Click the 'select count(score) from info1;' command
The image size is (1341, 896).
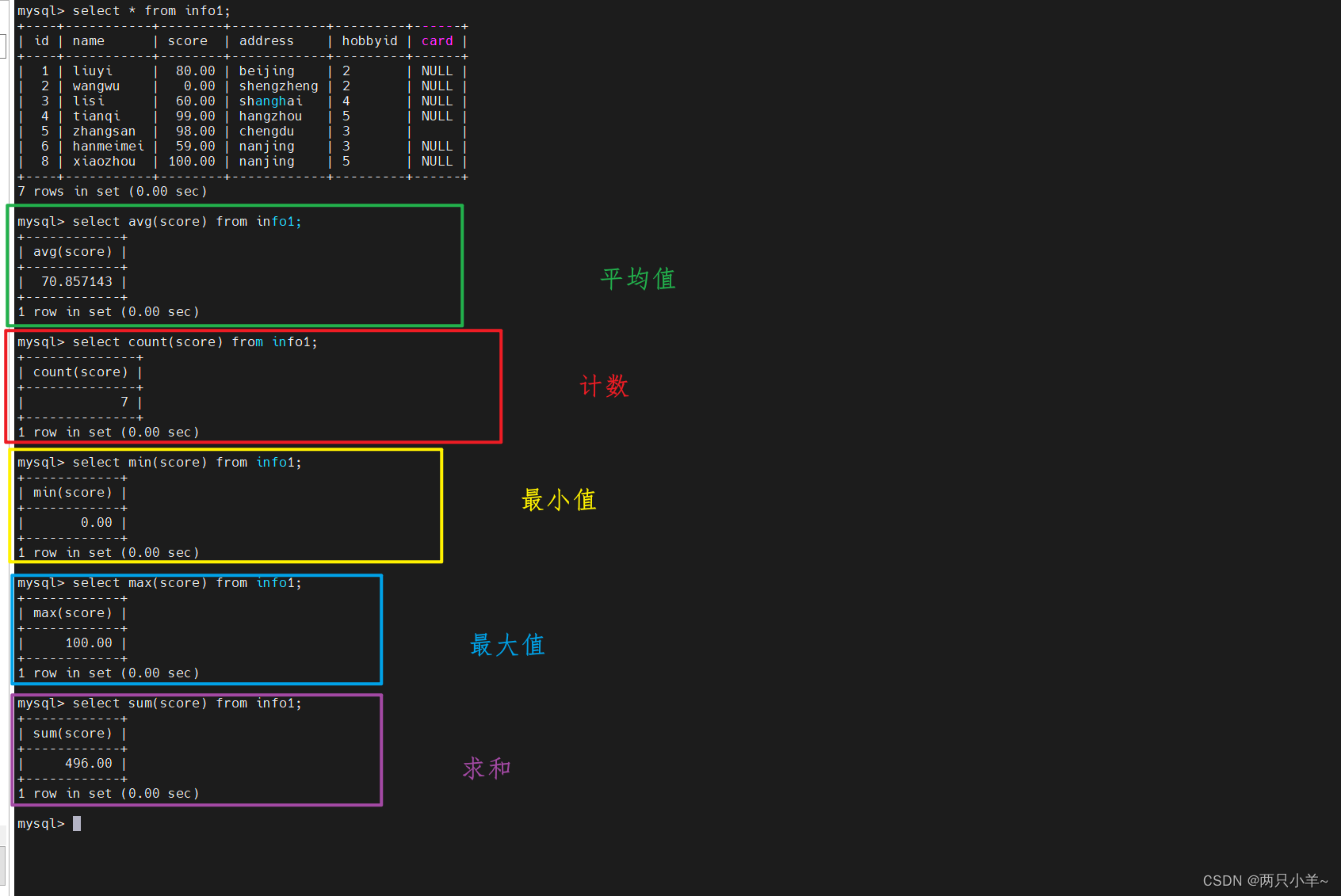pos(195,342)
